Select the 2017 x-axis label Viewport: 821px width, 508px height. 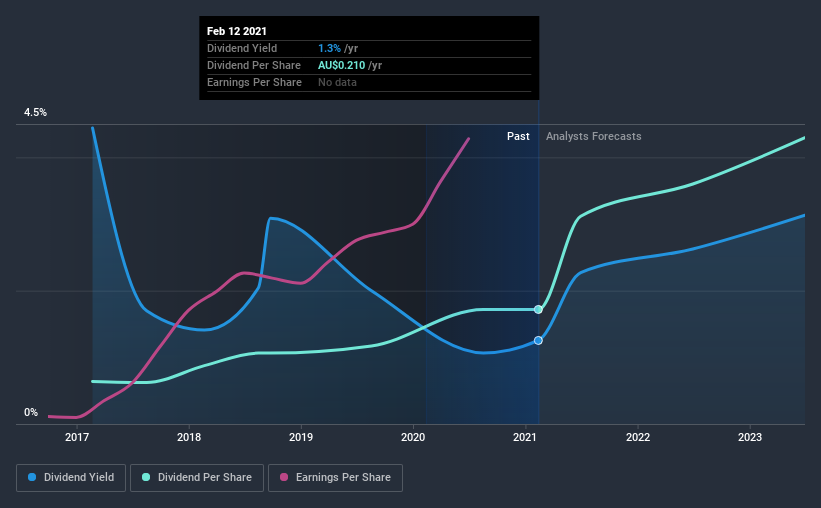click(x=77, y=437)
